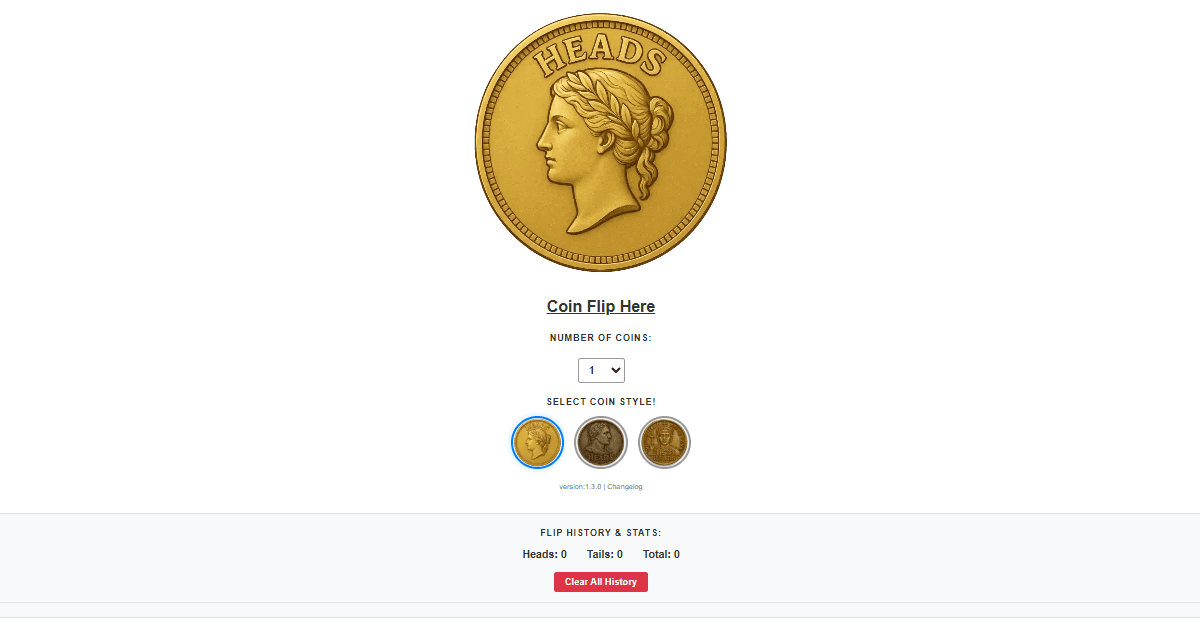The image size is (1200, 630).
Task: Click the Clear All History button
Action: pos(601,581)
